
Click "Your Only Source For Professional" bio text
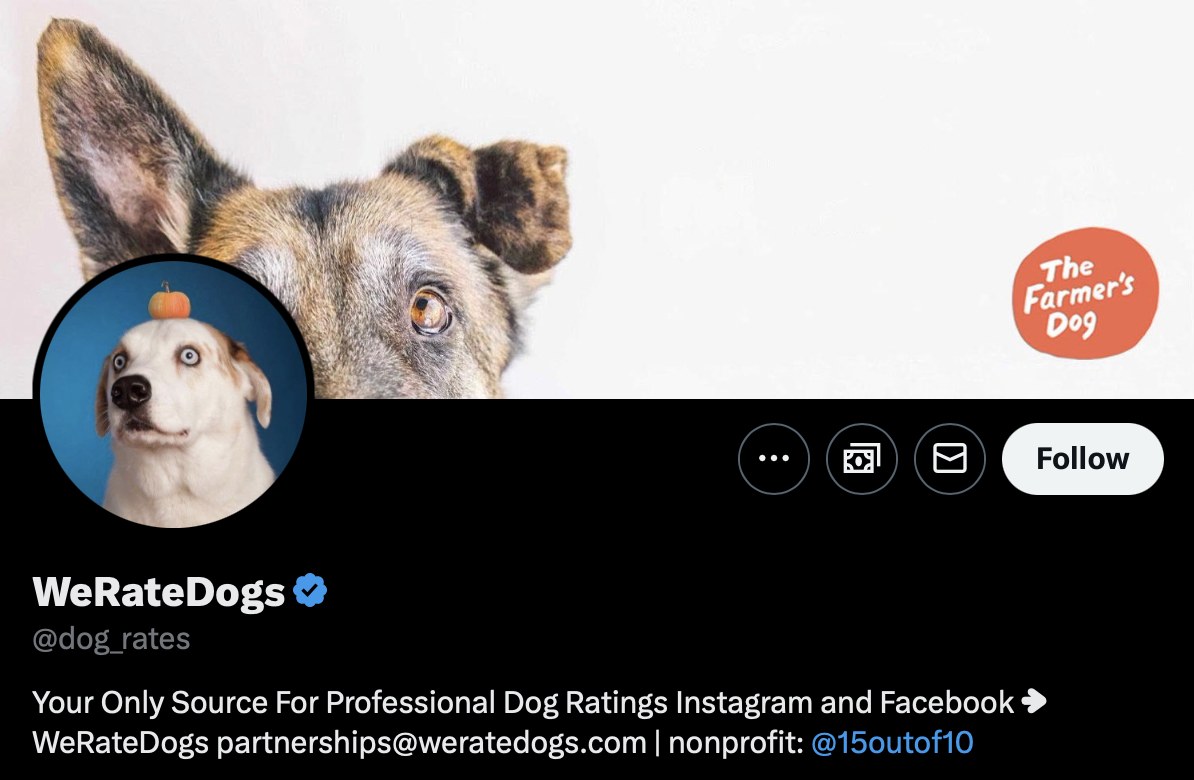[263, 702]
